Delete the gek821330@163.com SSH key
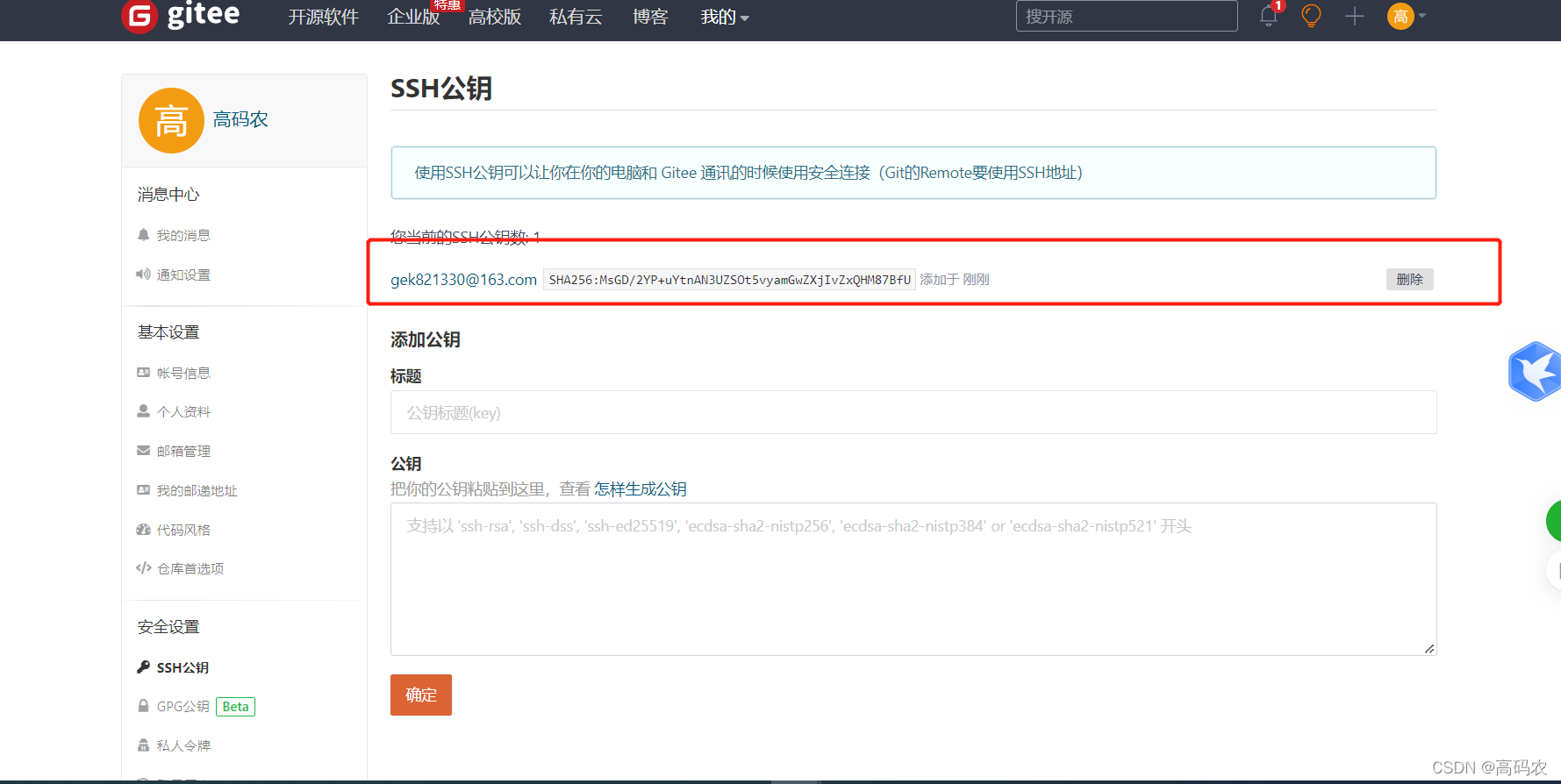Screen dimensions: 1561x784 coord(1409,279)
